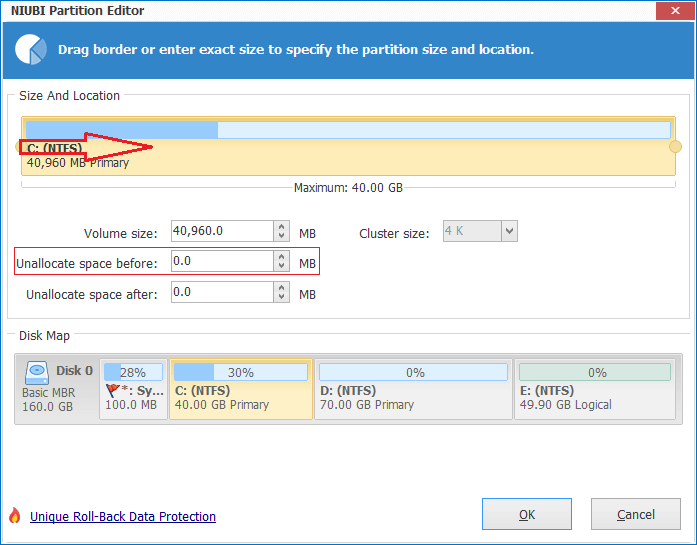Focus the Unallocate space before field
The height and width of the screenshot is (545, 697).
point(222,262)
